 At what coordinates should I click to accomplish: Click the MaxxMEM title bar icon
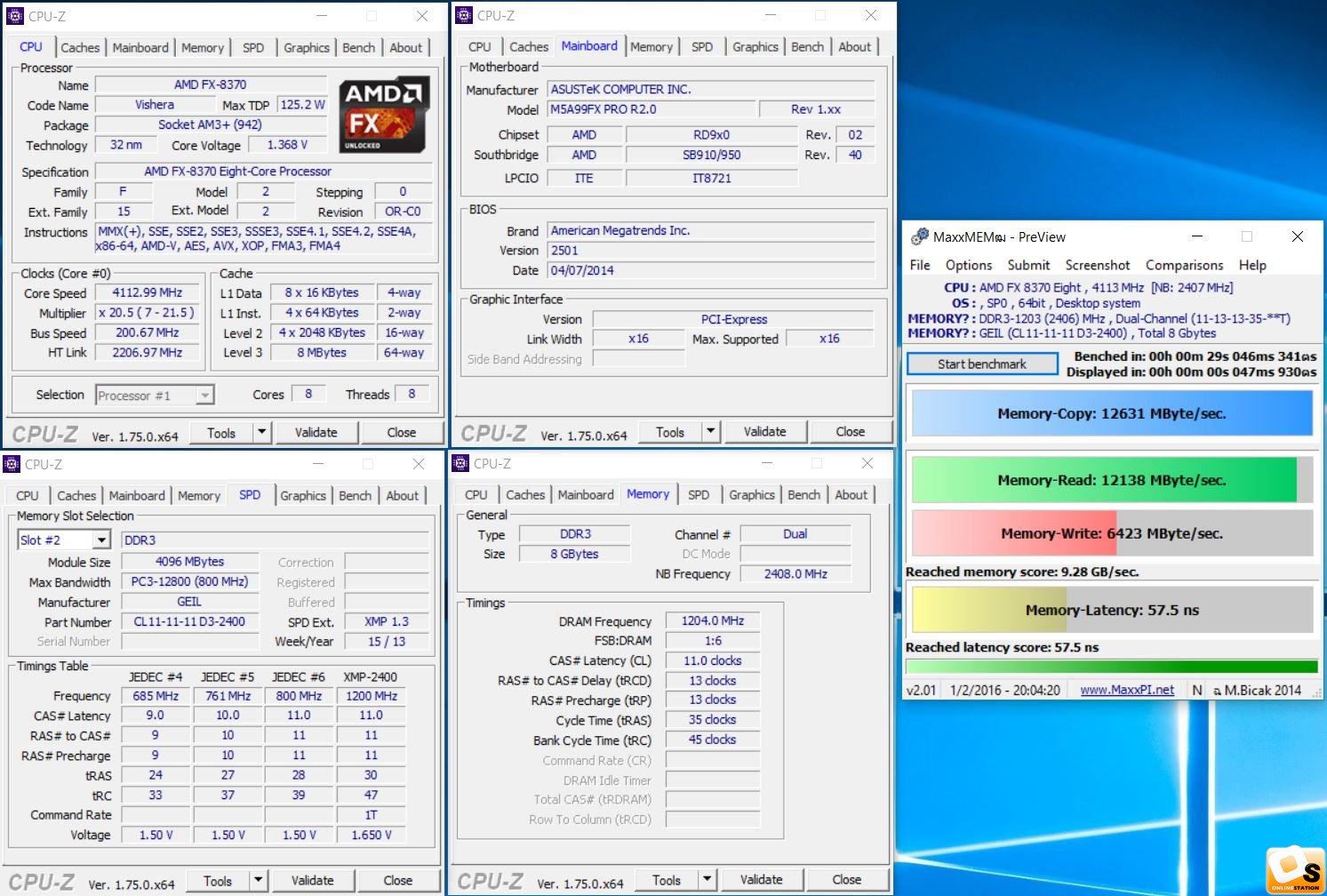coord(920,236)
